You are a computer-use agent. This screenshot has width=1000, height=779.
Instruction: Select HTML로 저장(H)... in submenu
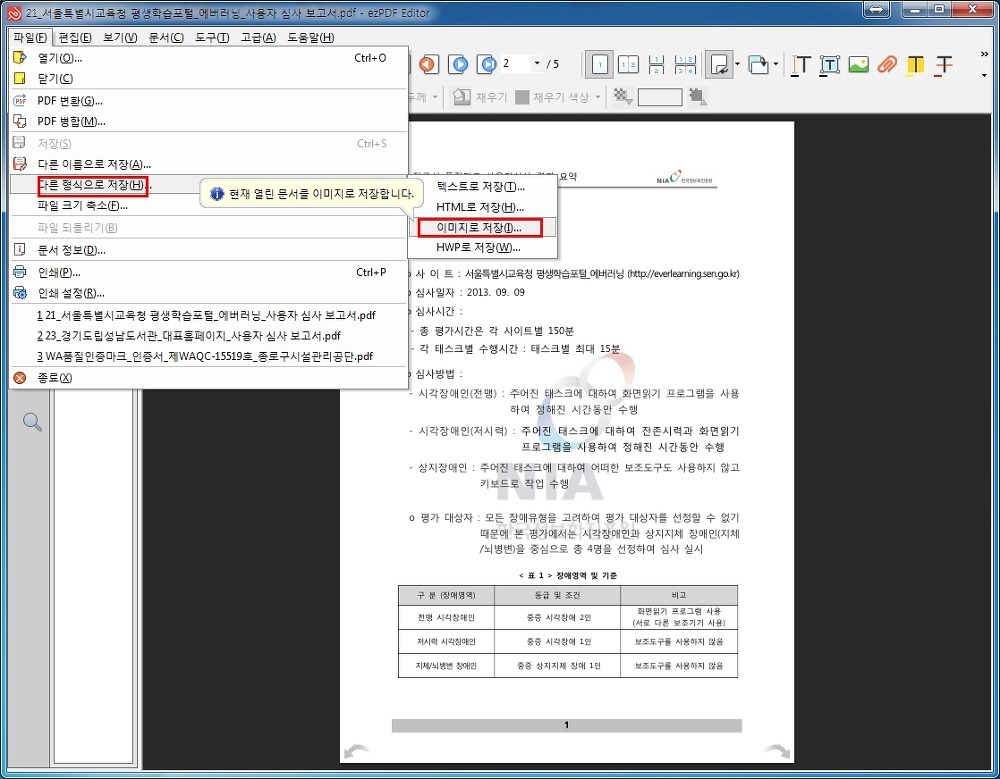pyautogui.click(x=483, y=207)
